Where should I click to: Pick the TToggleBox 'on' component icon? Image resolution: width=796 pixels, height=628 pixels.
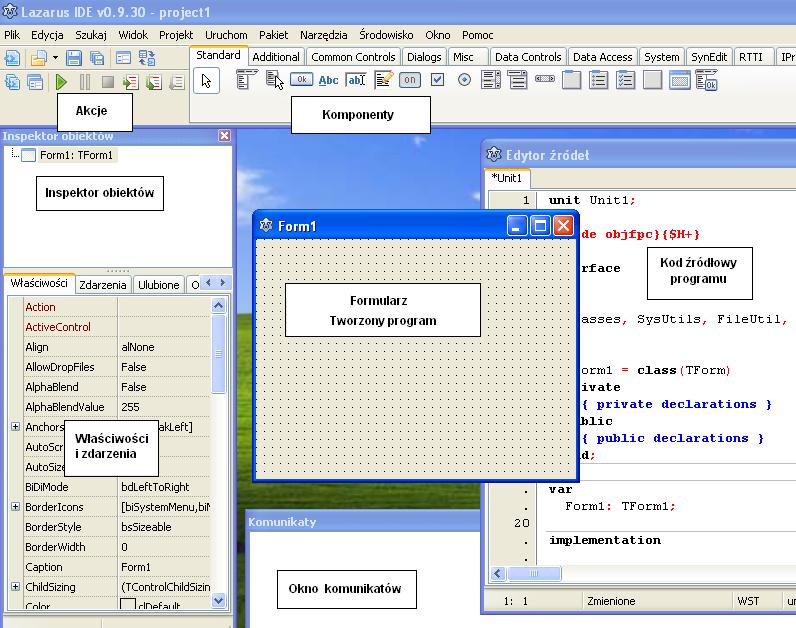pos(410,80)
